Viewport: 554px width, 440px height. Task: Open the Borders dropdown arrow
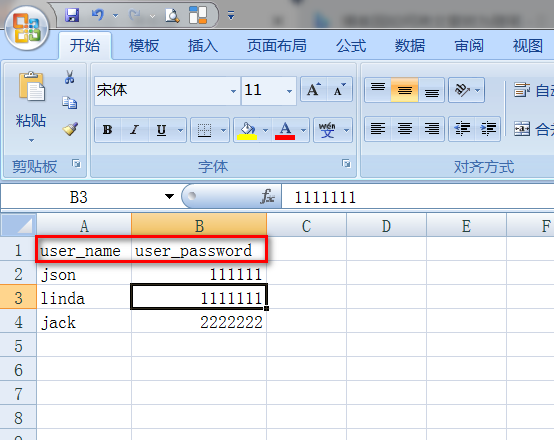point(223,130)
